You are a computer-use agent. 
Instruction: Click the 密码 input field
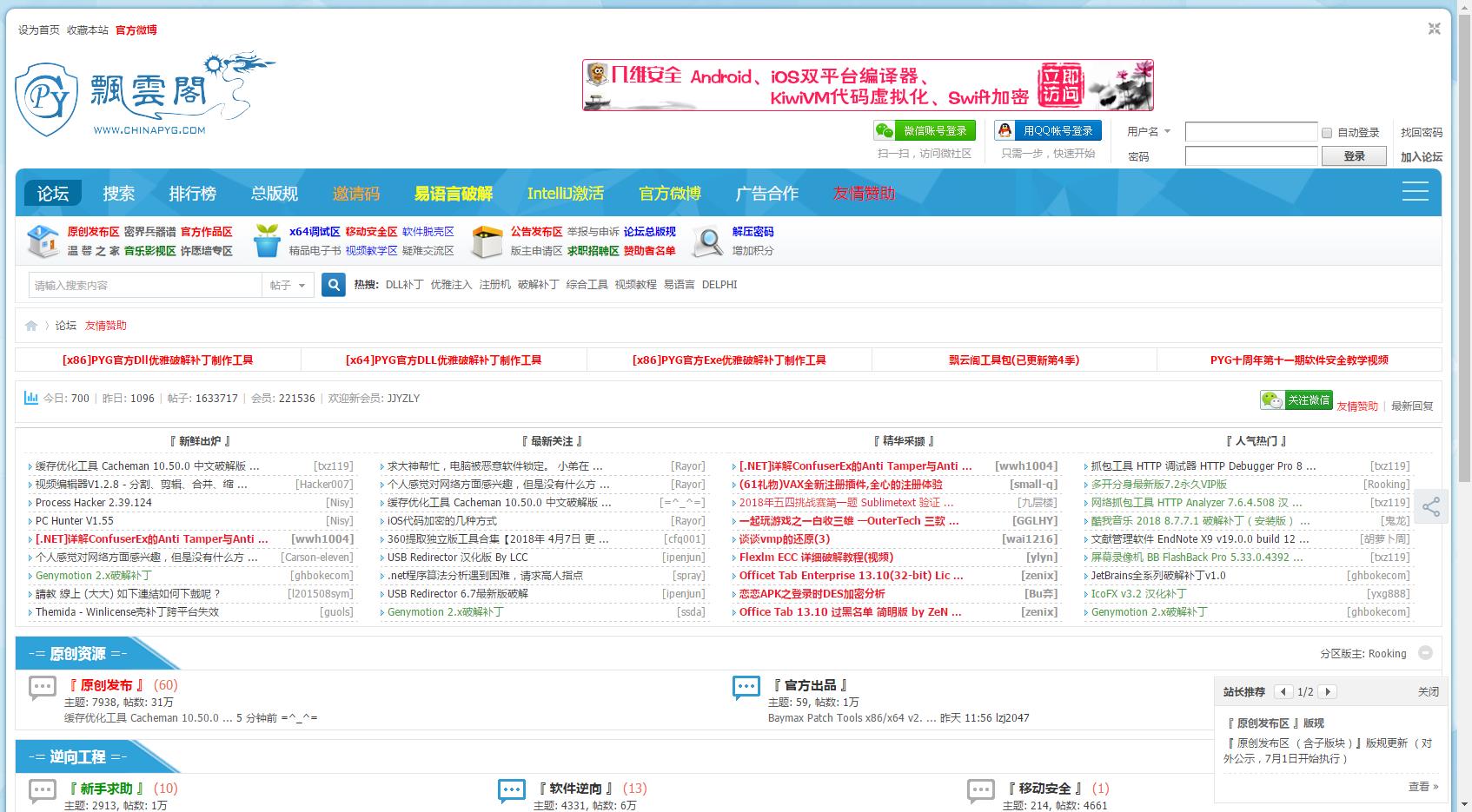1250,156
